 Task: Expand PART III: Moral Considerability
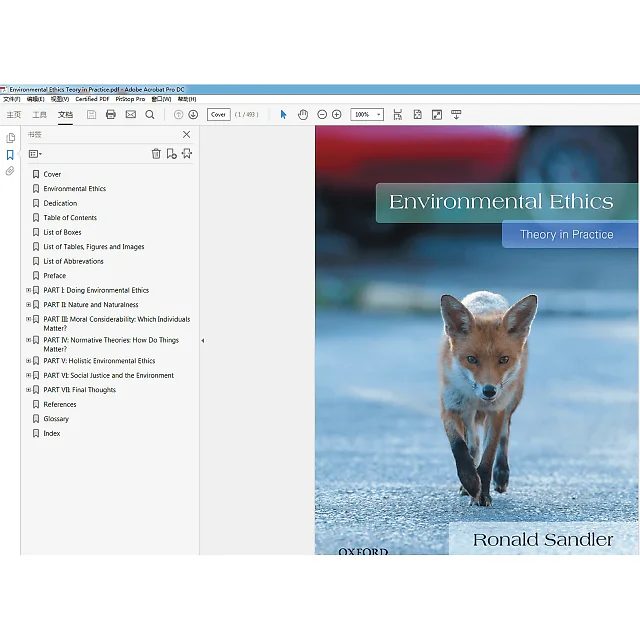[29, 319]
